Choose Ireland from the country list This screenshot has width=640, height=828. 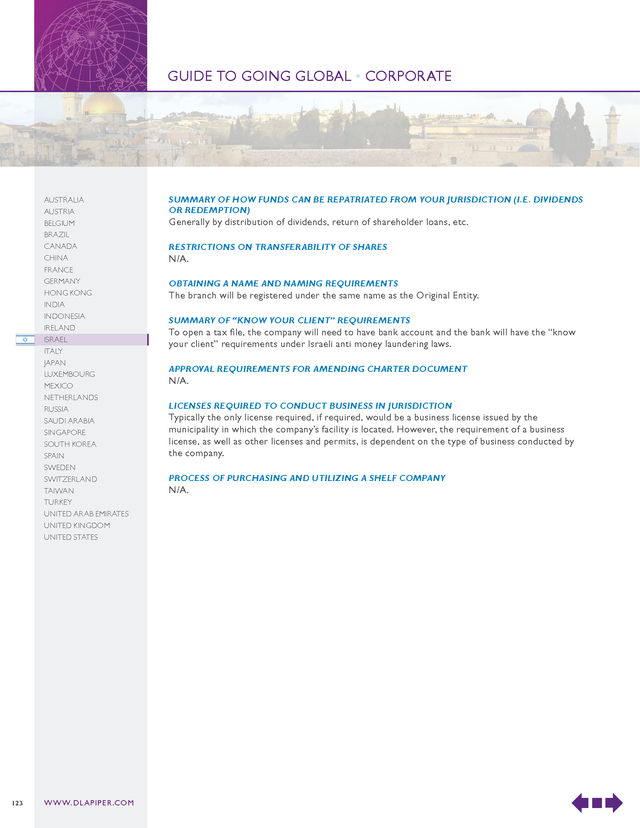pos(60,327)
